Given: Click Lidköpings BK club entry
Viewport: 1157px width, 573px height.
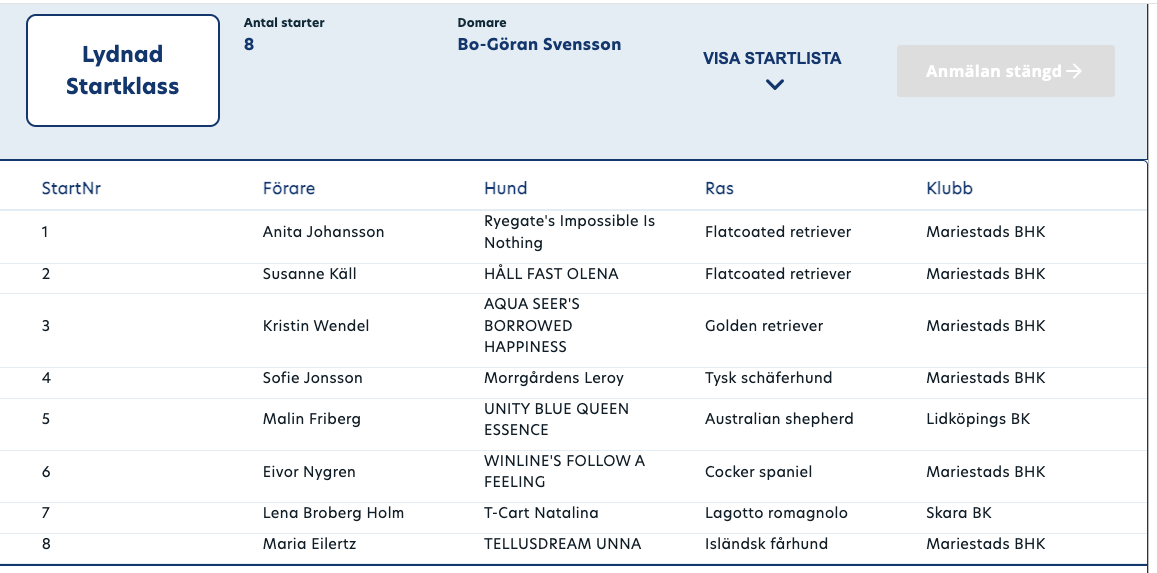Looking at the screenshot, I should click(x=978, y=420).
